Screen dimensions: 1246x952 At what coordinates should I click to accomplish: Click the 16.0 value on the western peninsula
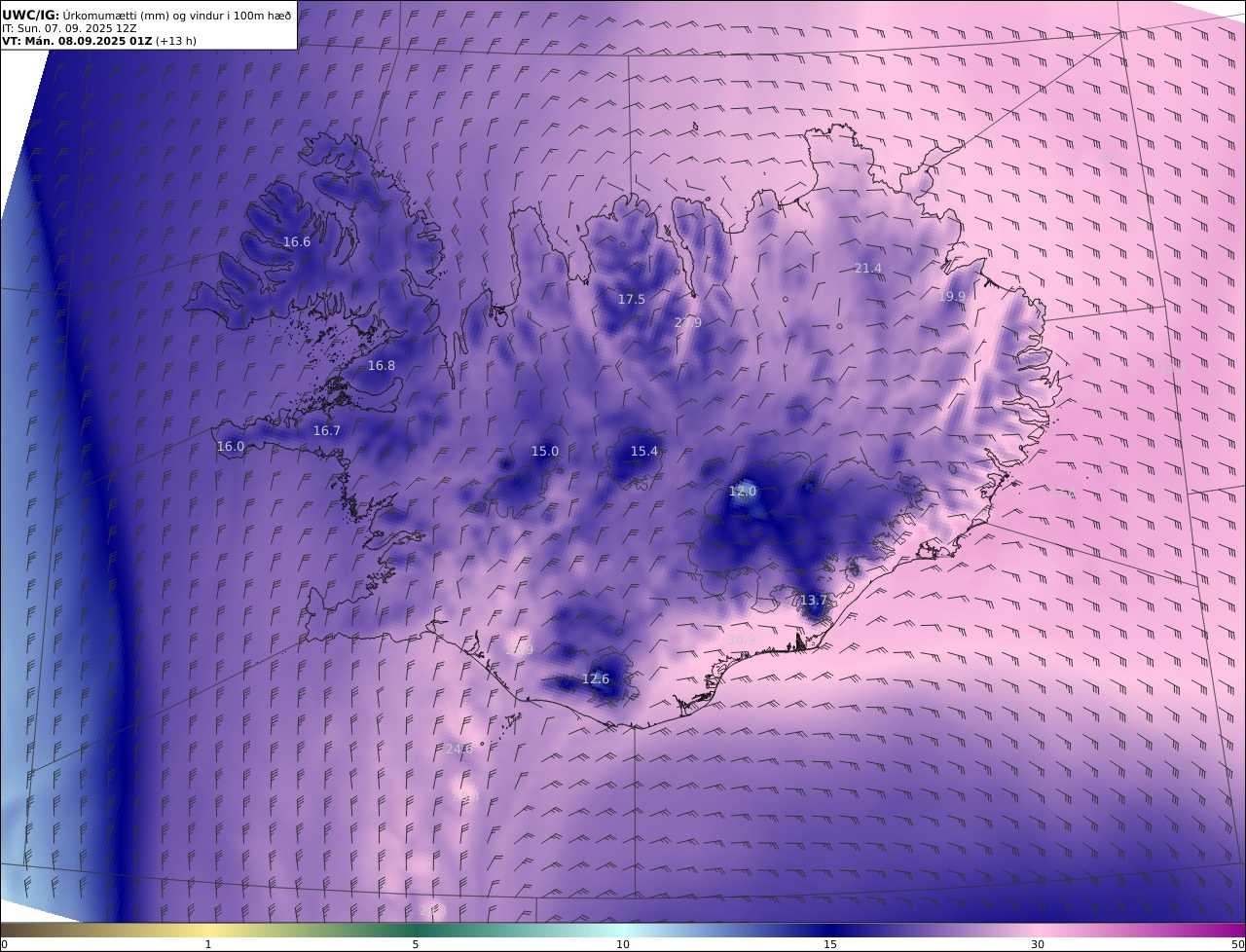(231, 447)
